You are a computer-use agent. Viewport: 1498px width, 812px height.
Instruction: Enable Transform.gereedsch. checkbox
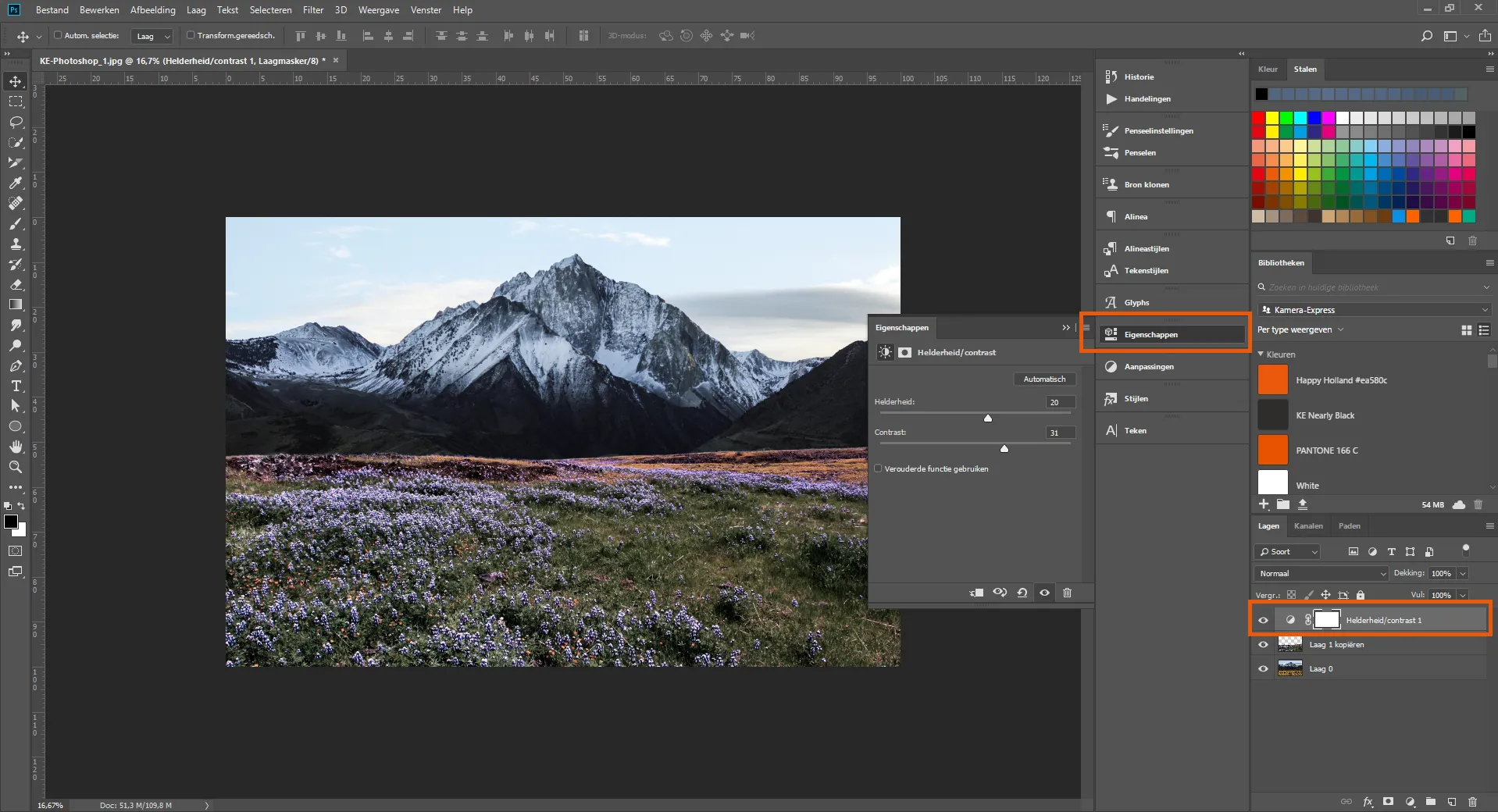coord(190,35)
